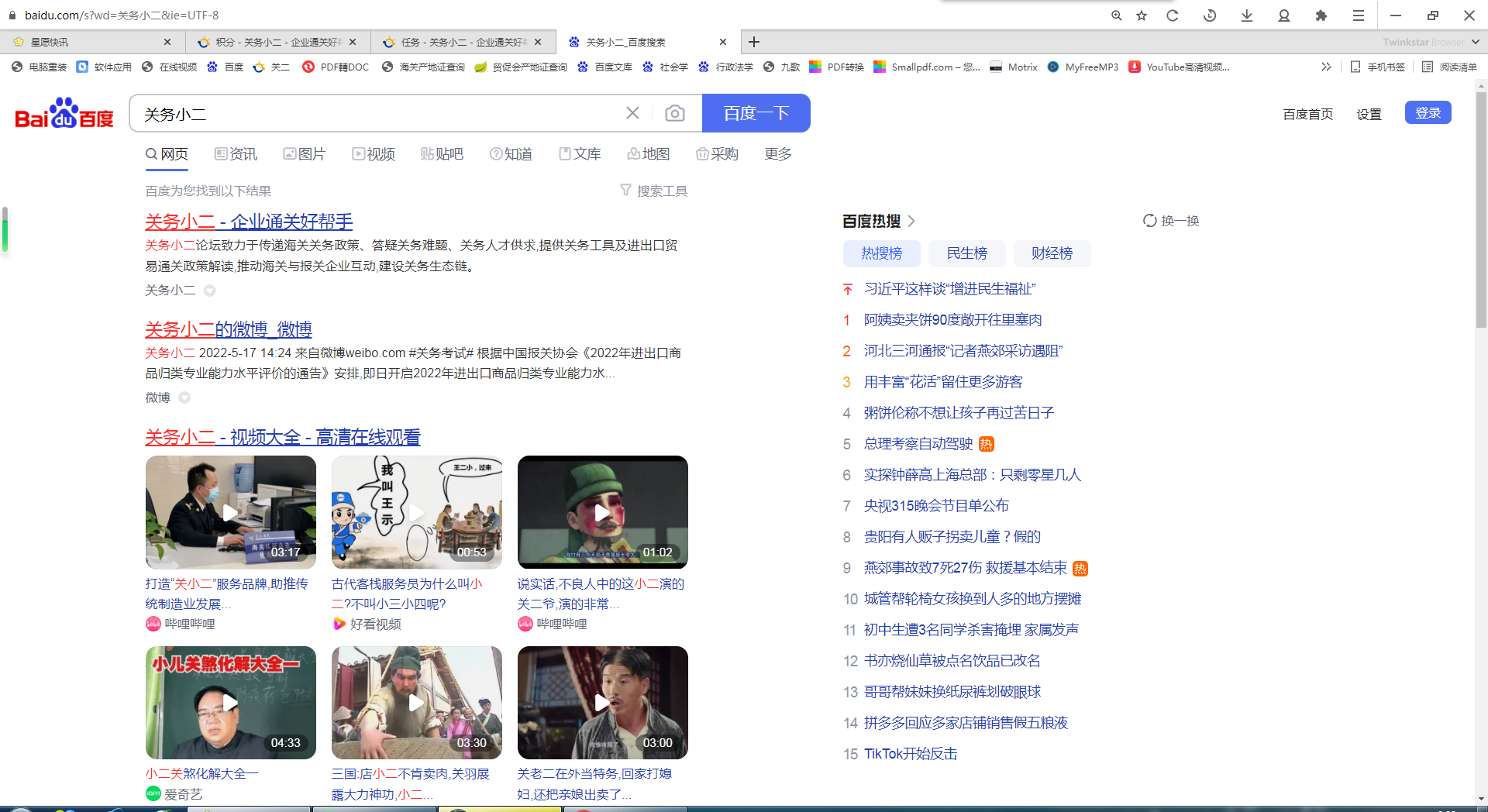1488x812 pixels.
Task: Open the history clock icon in toolbar
Action: tap(1210, 15)
